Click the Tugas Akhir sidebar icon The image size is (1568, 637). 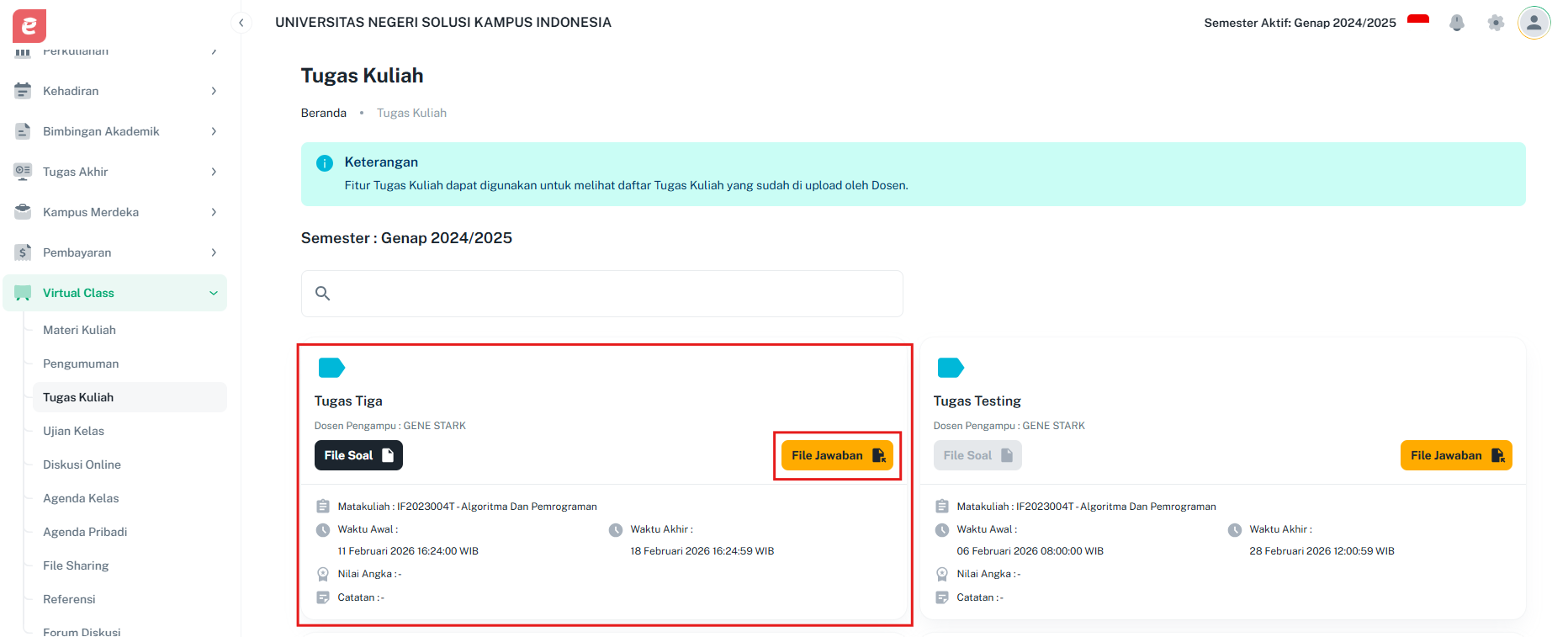pos(23,172)
